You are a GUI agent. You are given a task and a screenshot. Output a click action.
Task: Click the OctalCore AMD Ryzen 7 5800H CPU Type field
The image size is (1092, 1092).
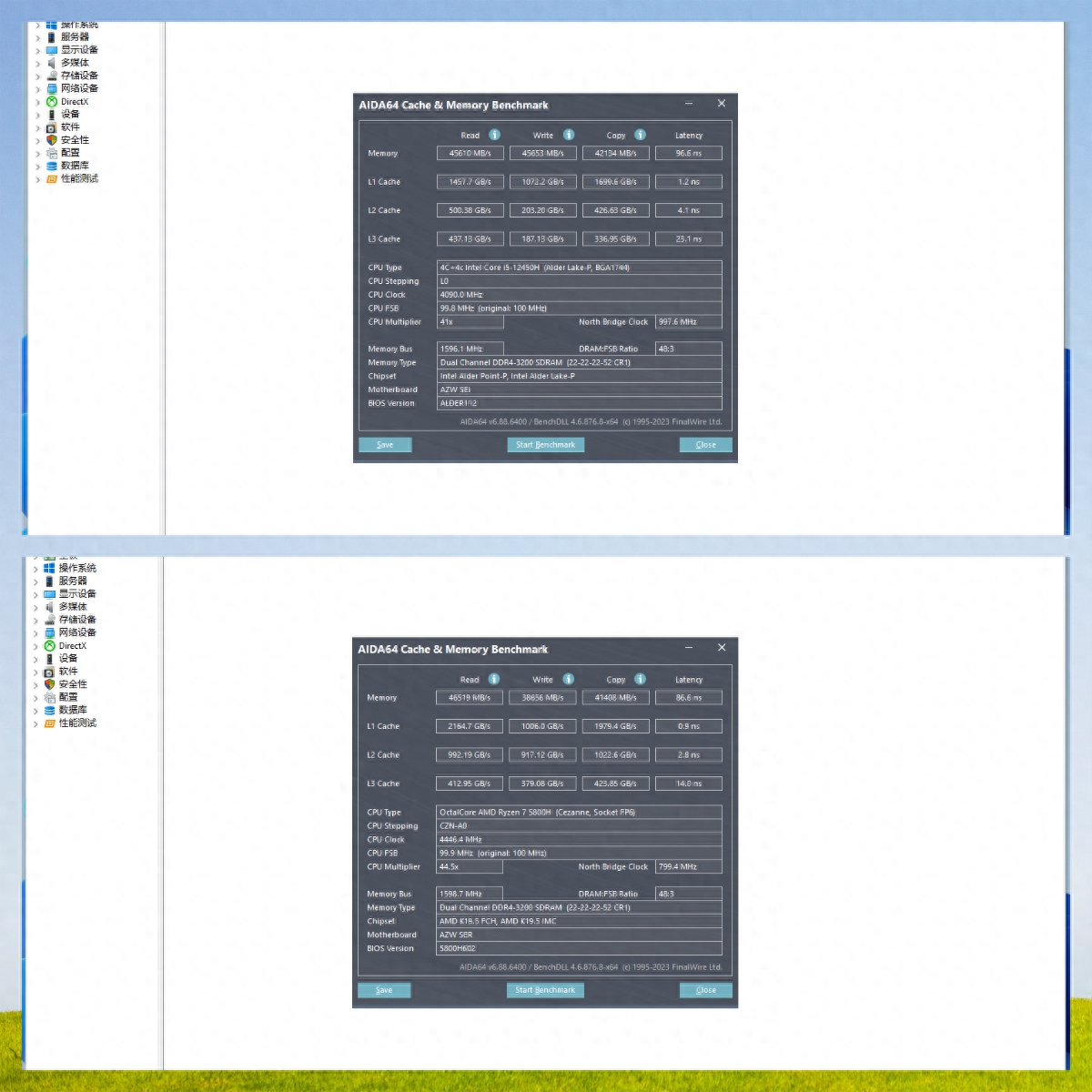pyautogui.click(x=580, y=813)
